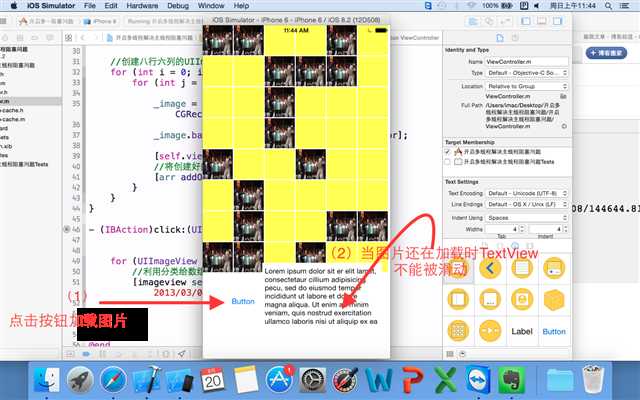Open Finder from the Dock
The height and width of the screenshot is (400, 640).
click(47, 380)
